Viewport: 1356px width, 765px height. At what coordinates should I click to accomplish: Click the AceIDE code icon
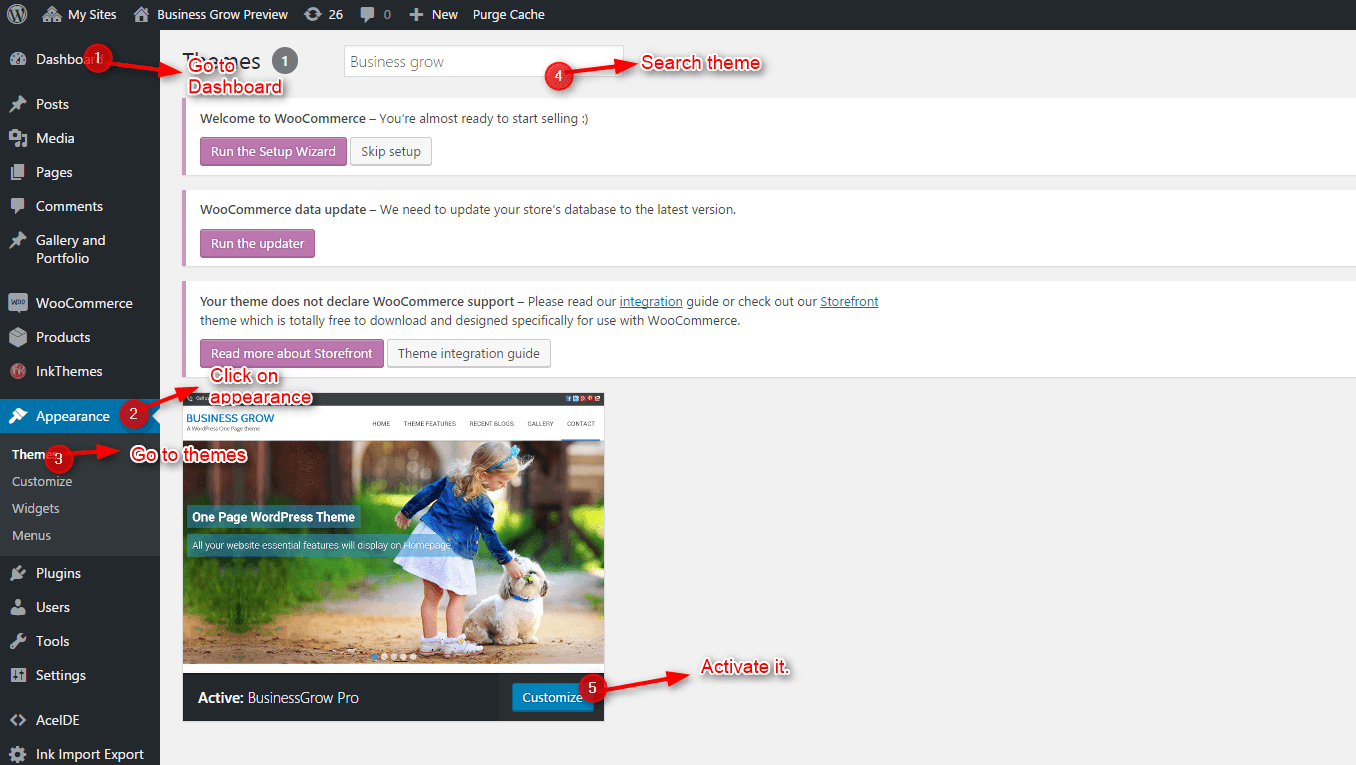point(18,720)
